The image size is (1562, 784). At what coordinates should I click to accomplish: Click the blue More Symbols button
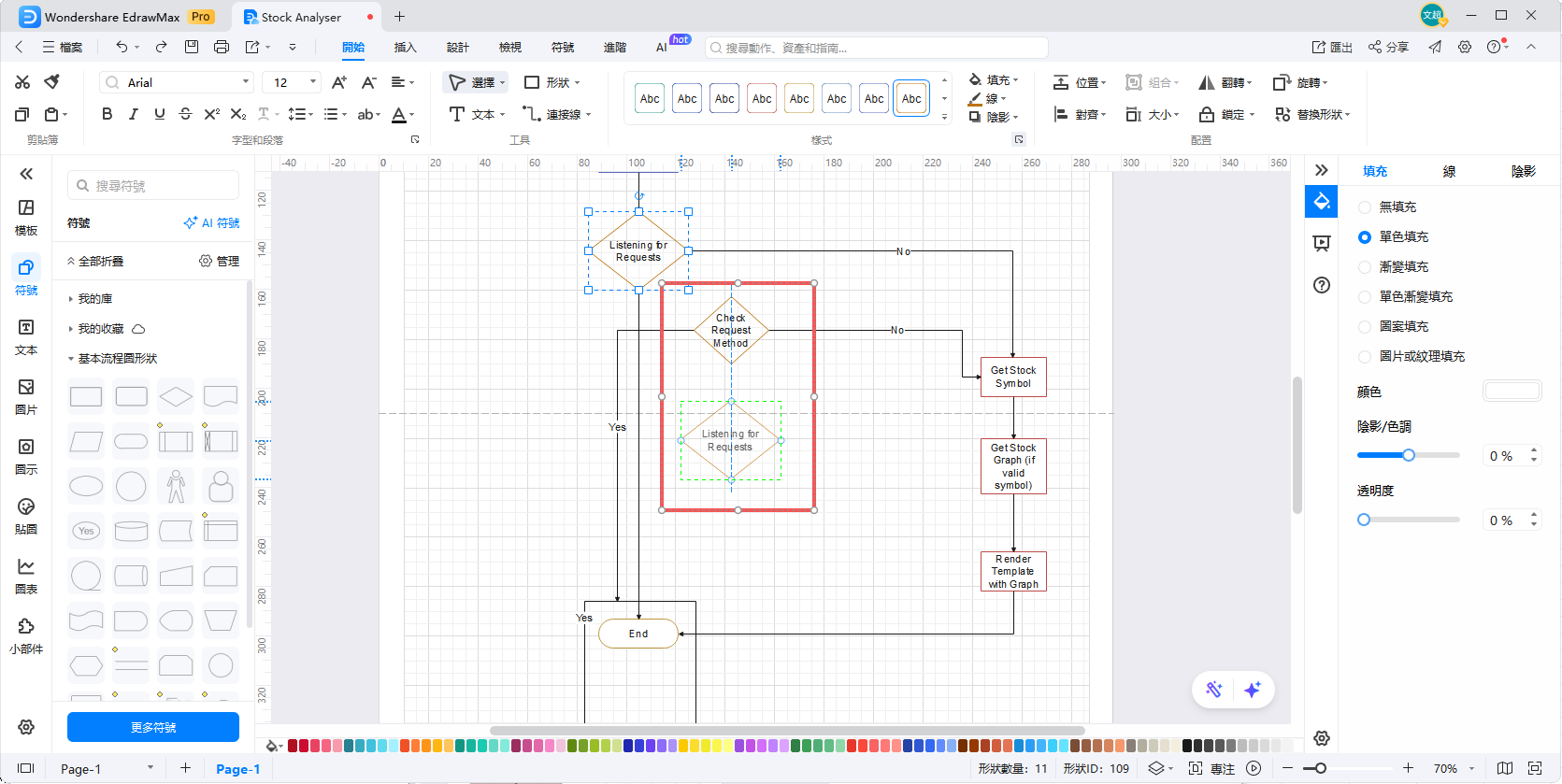(x=153, y=727)
